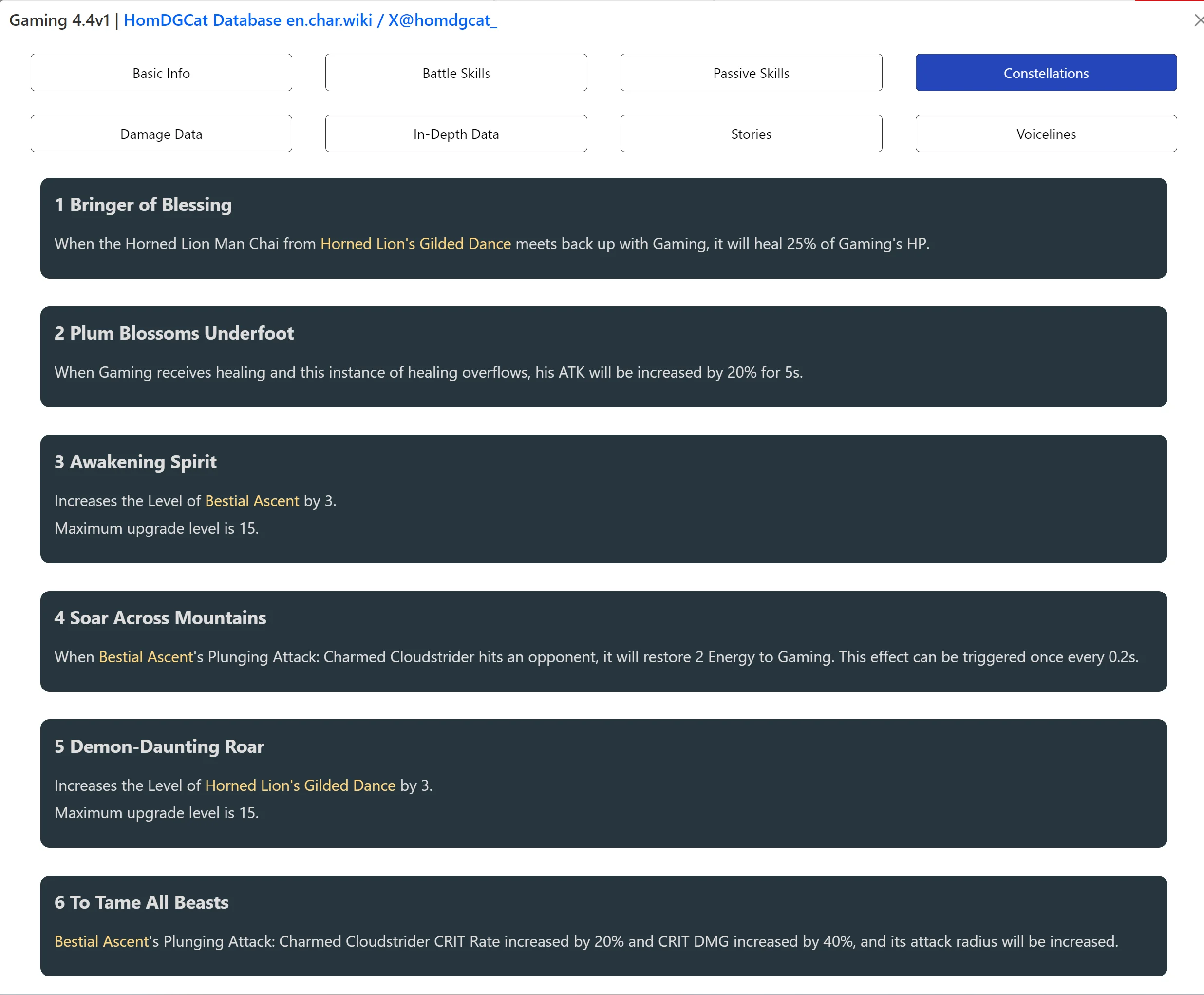This screenshot has height=995, width=1204.
Task: Click Horned Lion's Gilded Dance in constellation 1
Action: point(415,244)
